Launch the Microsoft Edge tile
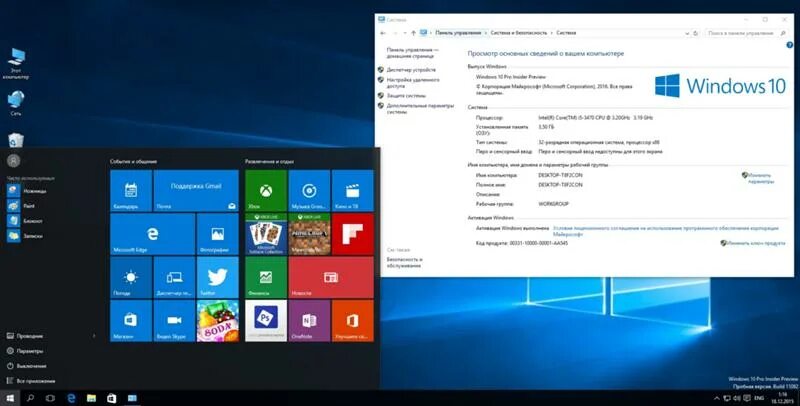The image size is (800, 406). tap(153, 234)
